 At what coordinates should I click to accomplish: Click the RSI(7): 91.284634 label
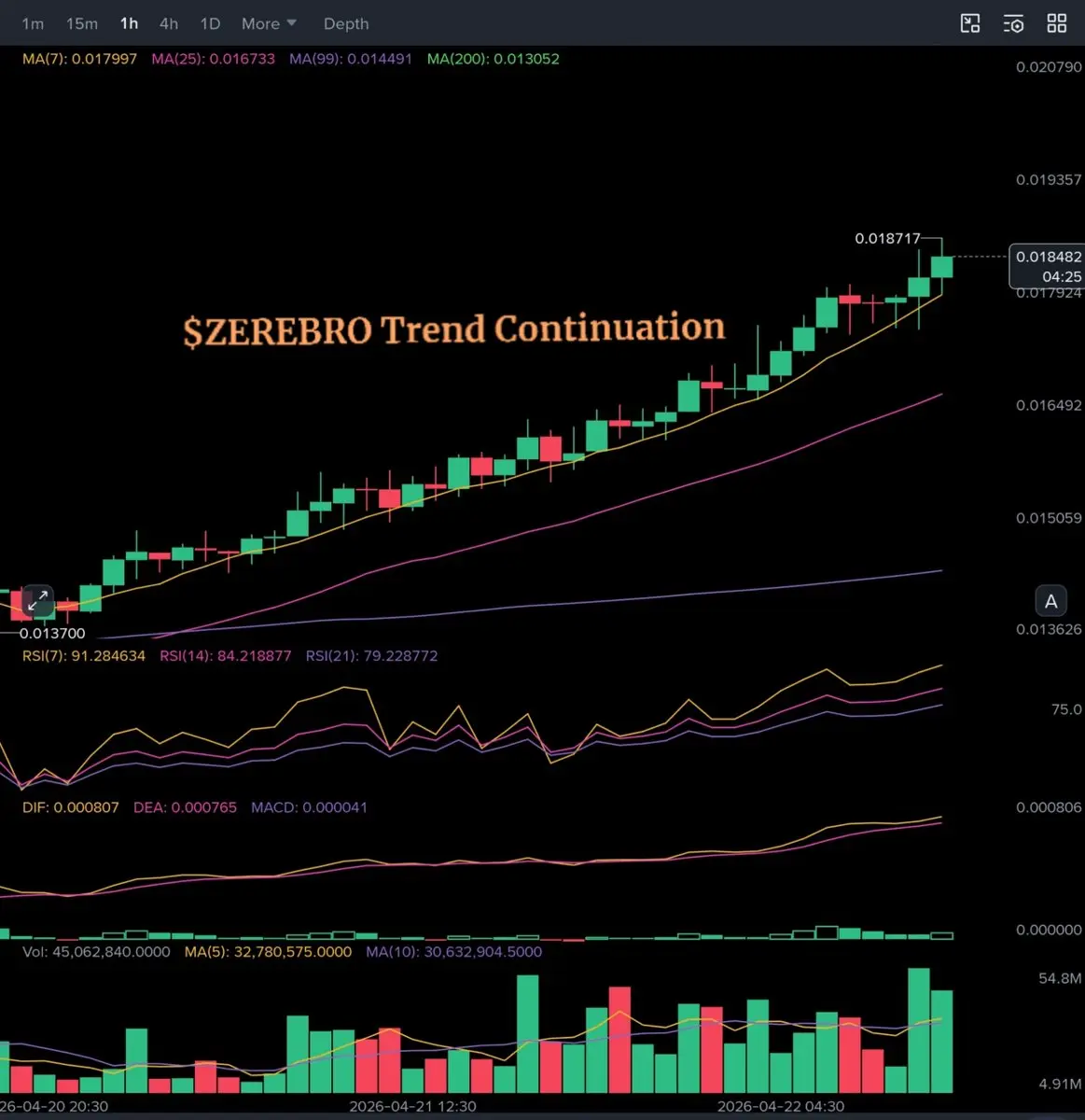coord(84,656)
